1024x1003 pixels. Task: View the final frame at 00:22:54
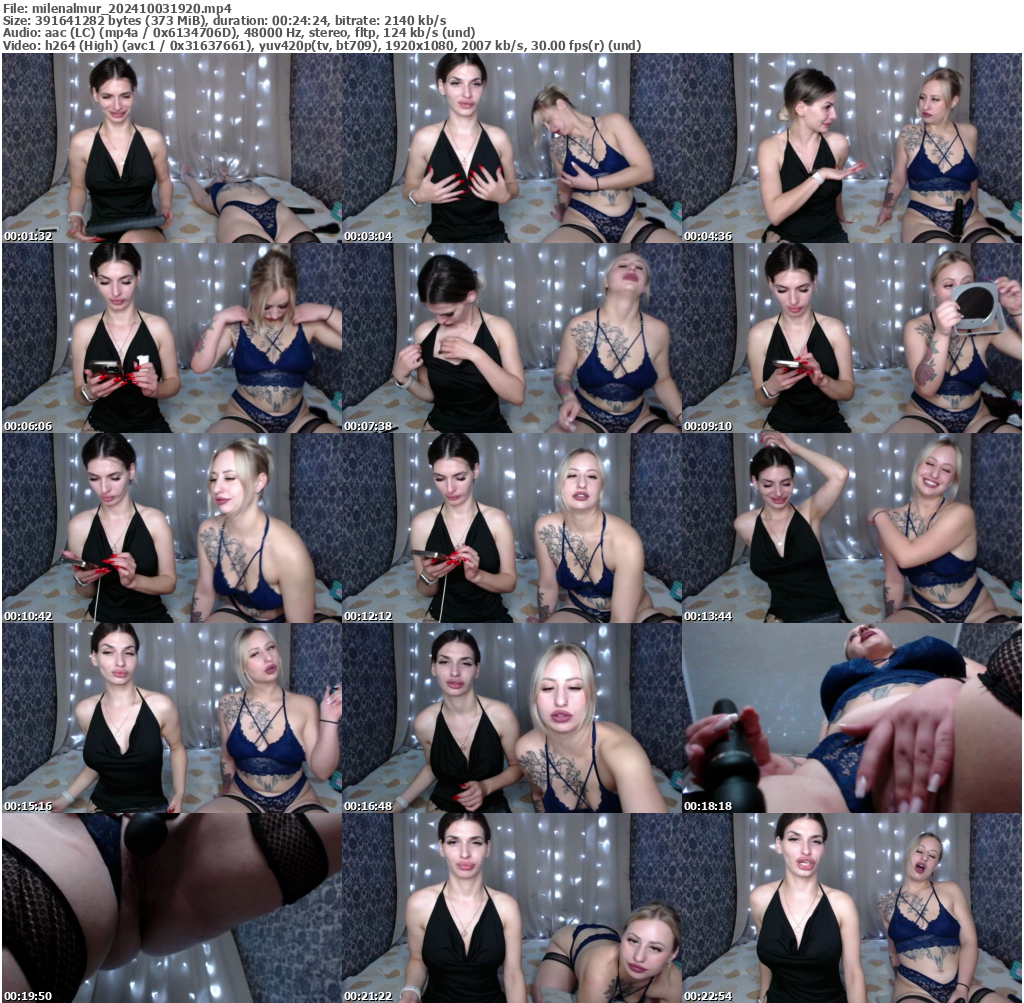click(850, 910)
